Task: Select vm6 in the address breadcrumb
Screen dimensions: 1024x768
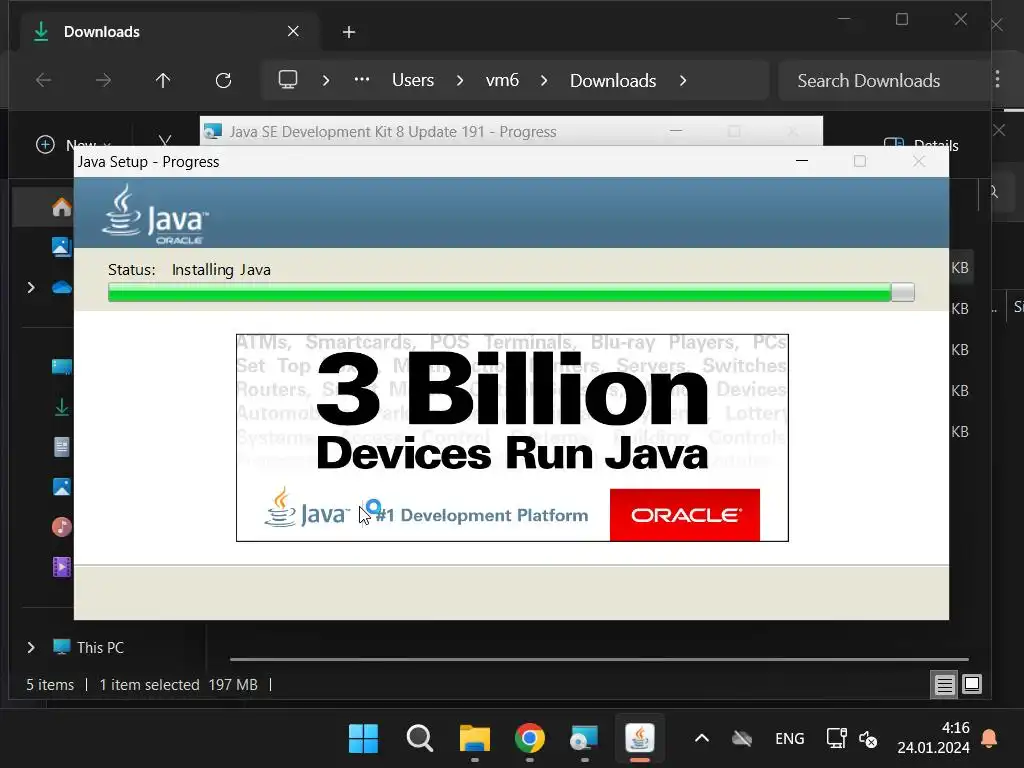Action: [502, 80]
